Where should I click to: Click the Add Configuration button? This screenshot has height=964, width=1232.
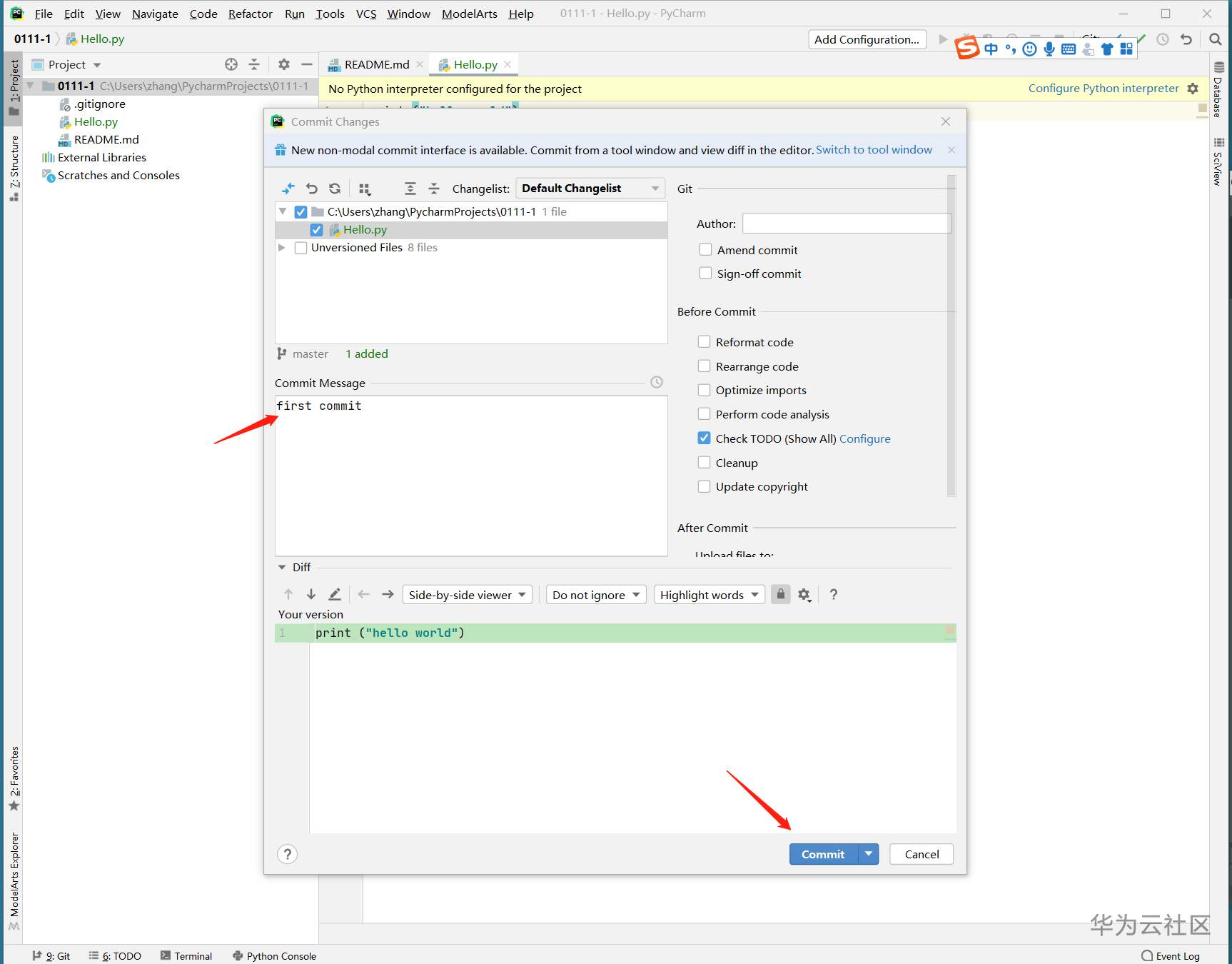[867, 39]
